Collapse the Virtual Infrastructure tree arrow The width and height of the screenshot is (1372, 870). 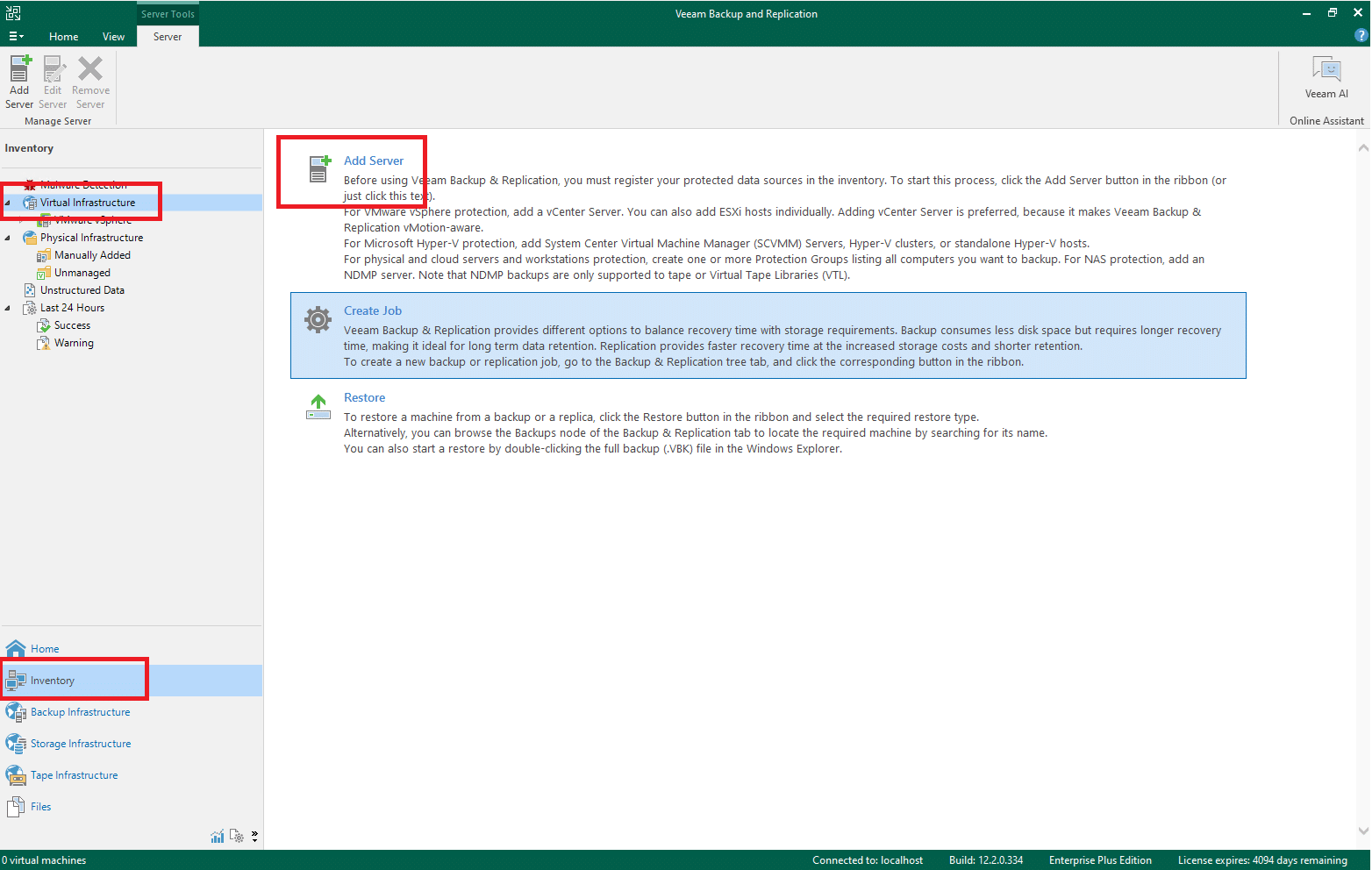pyautogui.click(x=8, y=203)
